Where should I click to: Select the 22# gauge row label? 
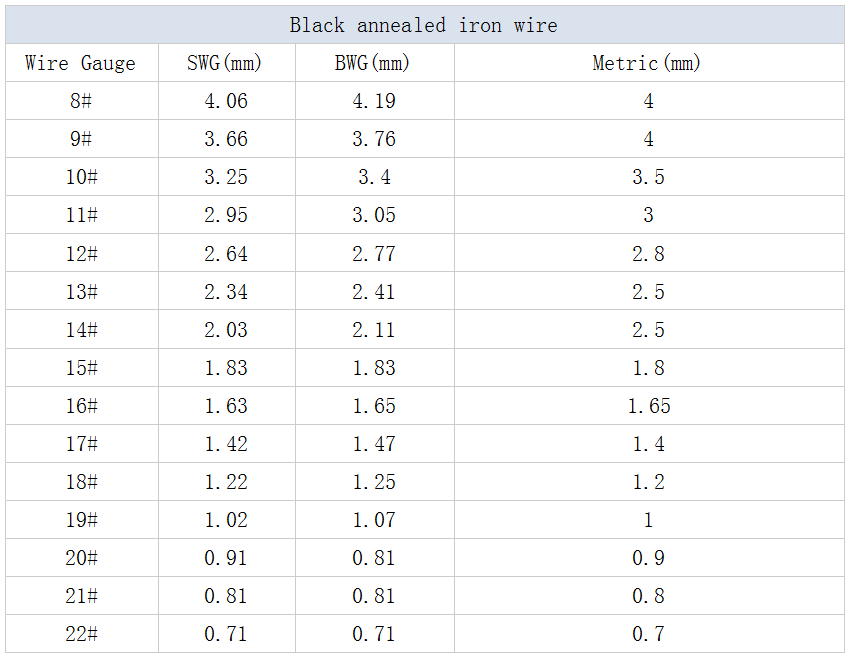(81, 634)
